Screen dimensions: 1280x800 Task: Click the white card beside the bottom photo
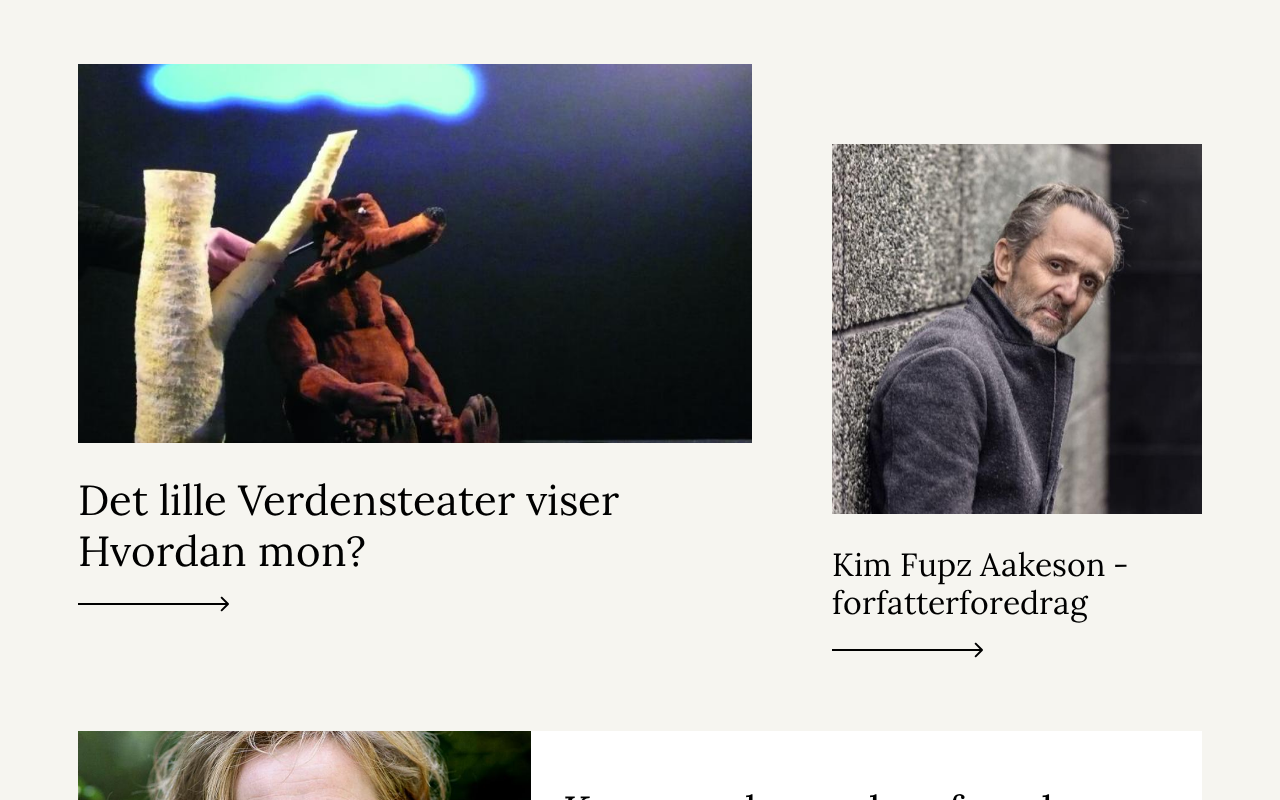(866, 765)
